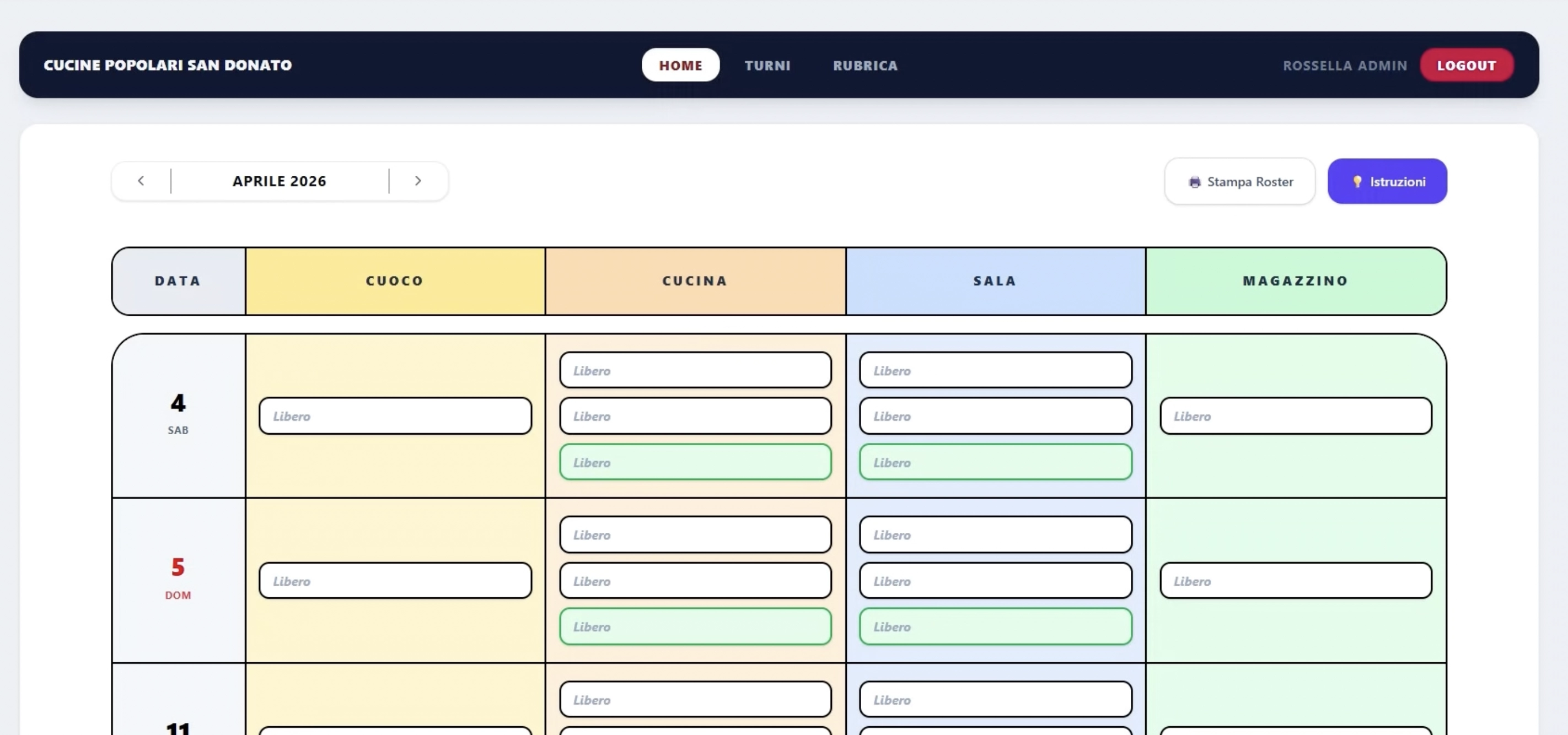Click the Cucine Popolari San Donato title
Viewport: 1568px width, 735px height.
click(x=168, y=65)
